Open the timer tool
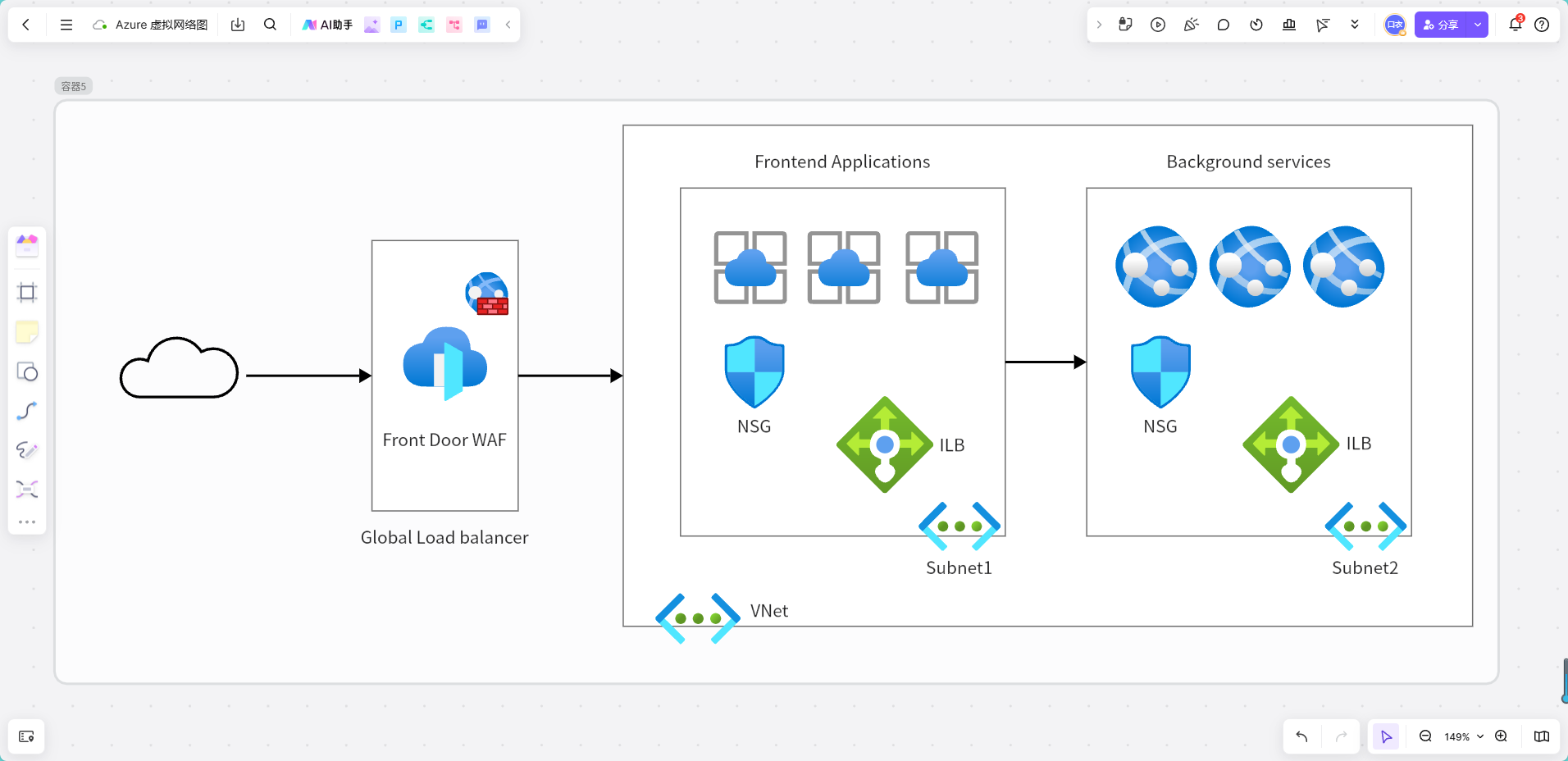1568x761 pixels. (1256, 25)
